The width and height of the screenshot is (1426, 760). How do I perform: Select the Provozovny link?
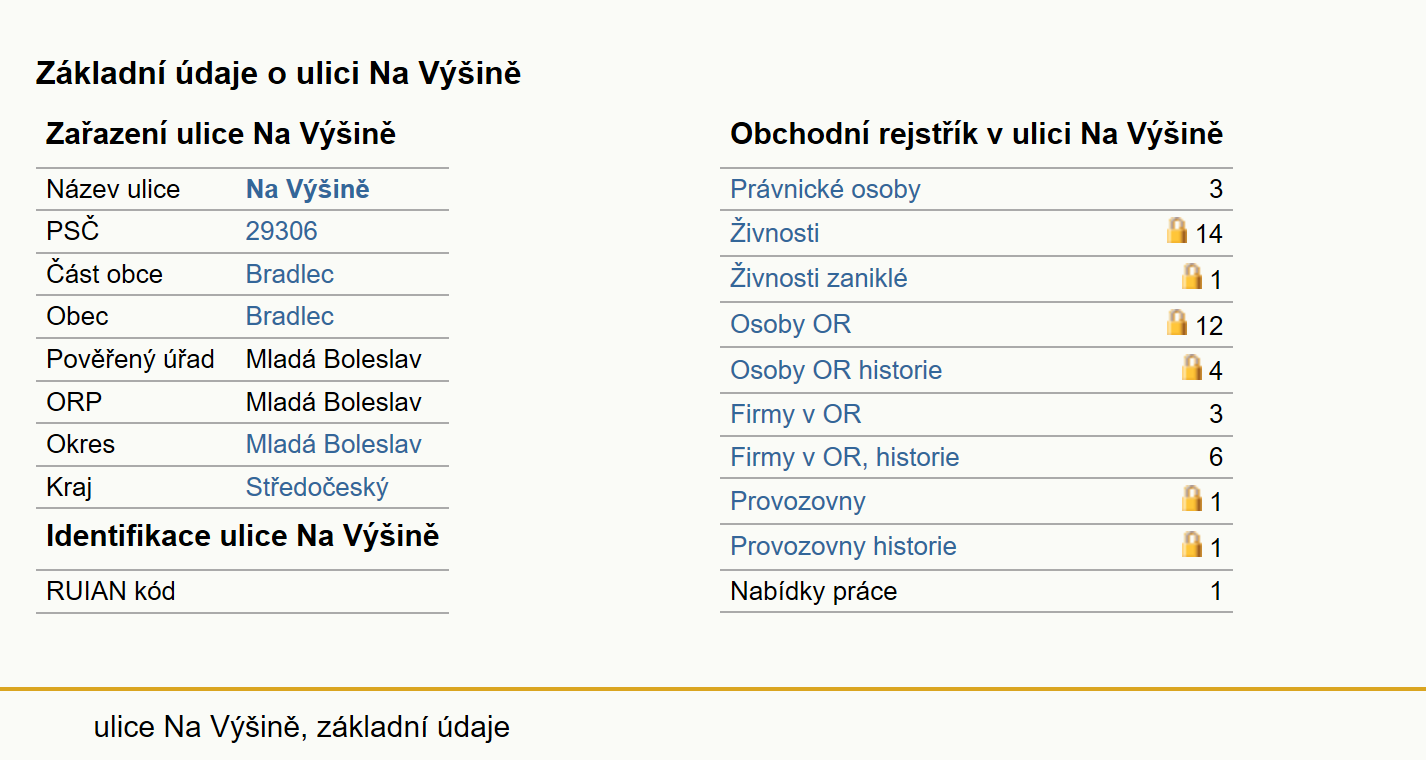click(x=798, y=501)
